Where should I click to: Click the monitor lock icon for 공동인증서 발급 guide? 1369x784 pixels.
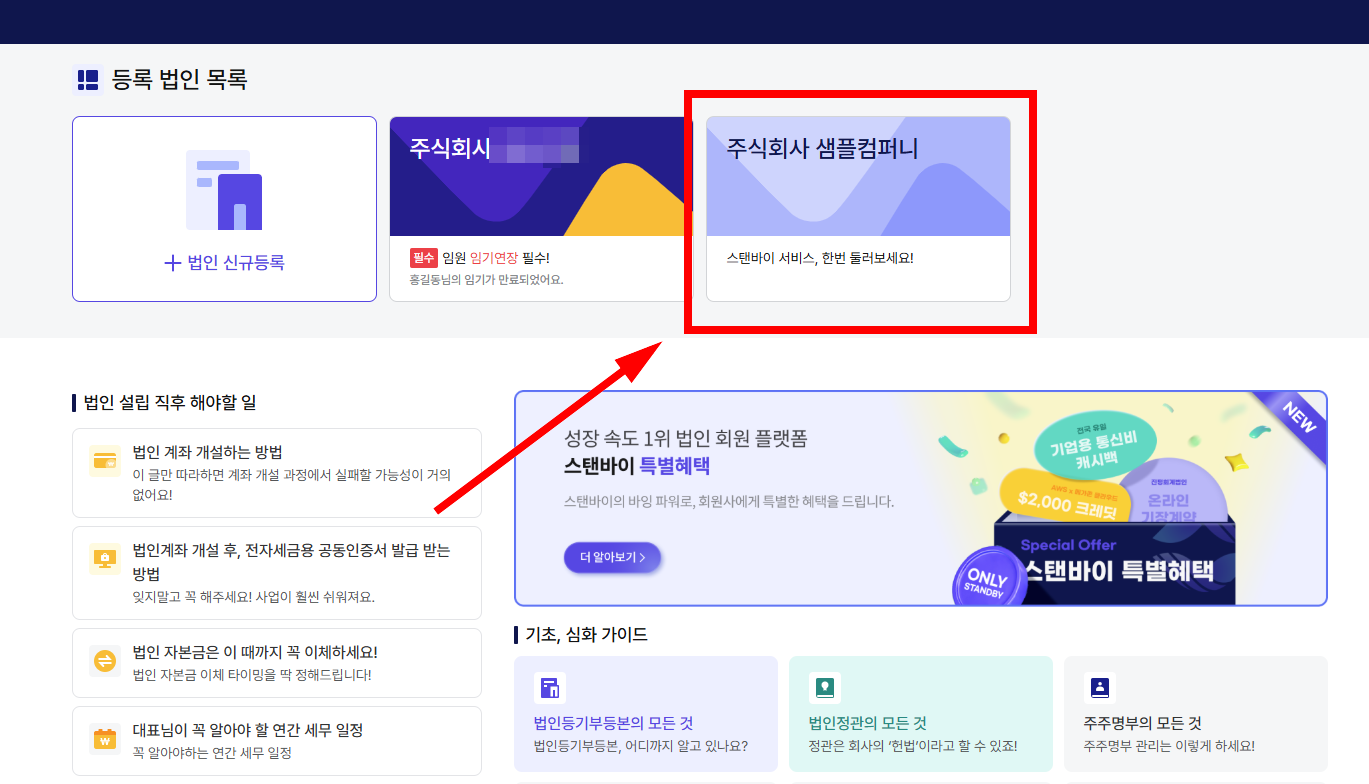tap(104, 559)
